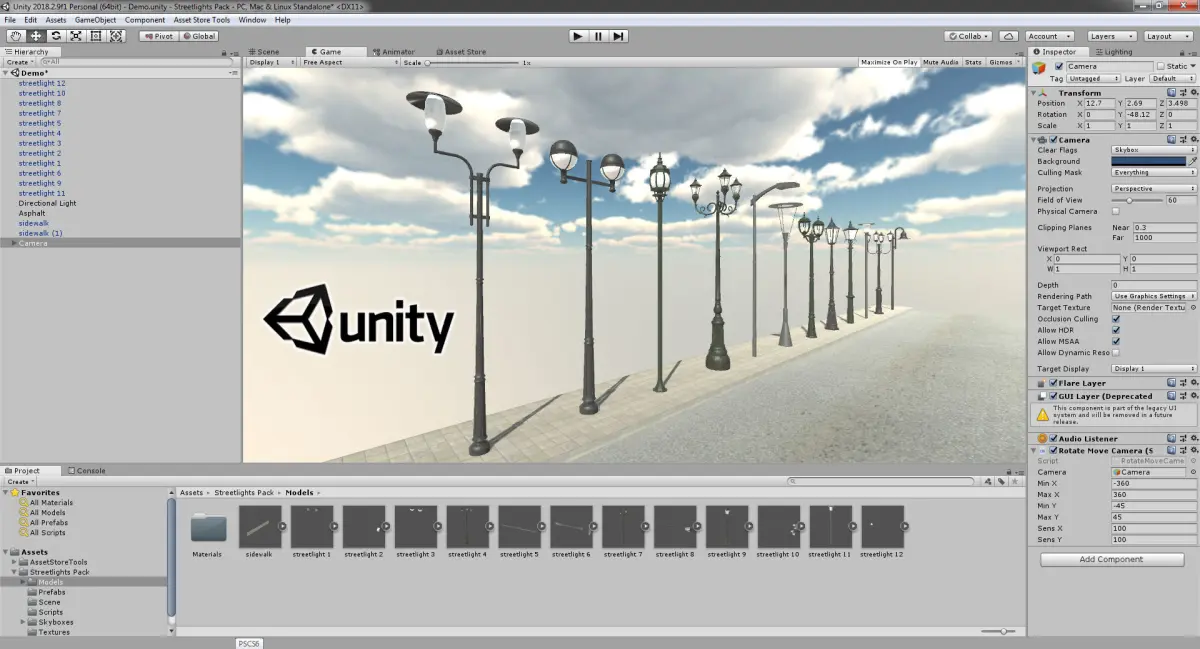Switch to the Animator tab
This screenshot has width=1200, height=649.
pyautogui.click(x=394, y=52)
